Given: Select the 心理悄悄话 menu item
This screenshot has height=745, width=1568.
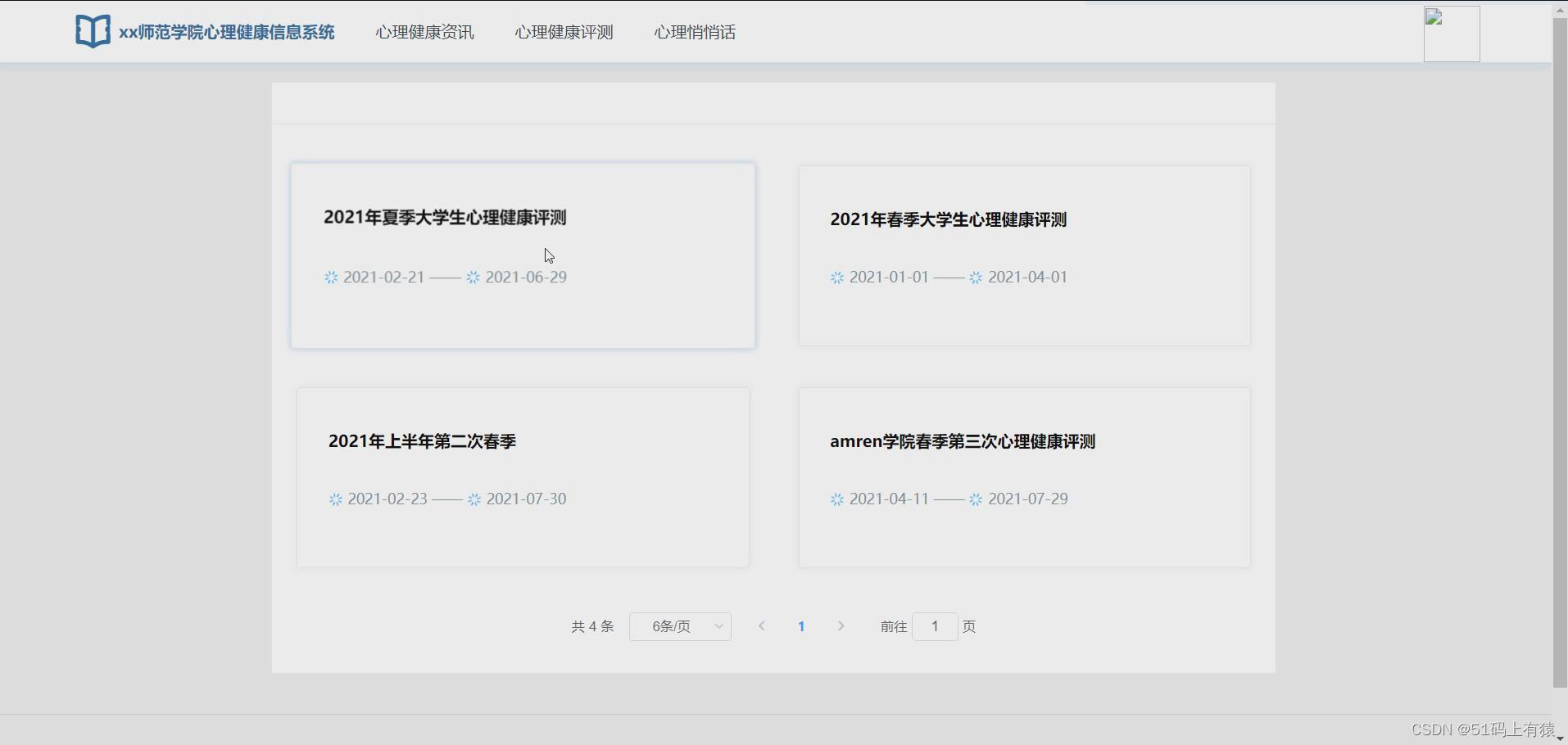Looking at the screenshot, I should 694,32.
